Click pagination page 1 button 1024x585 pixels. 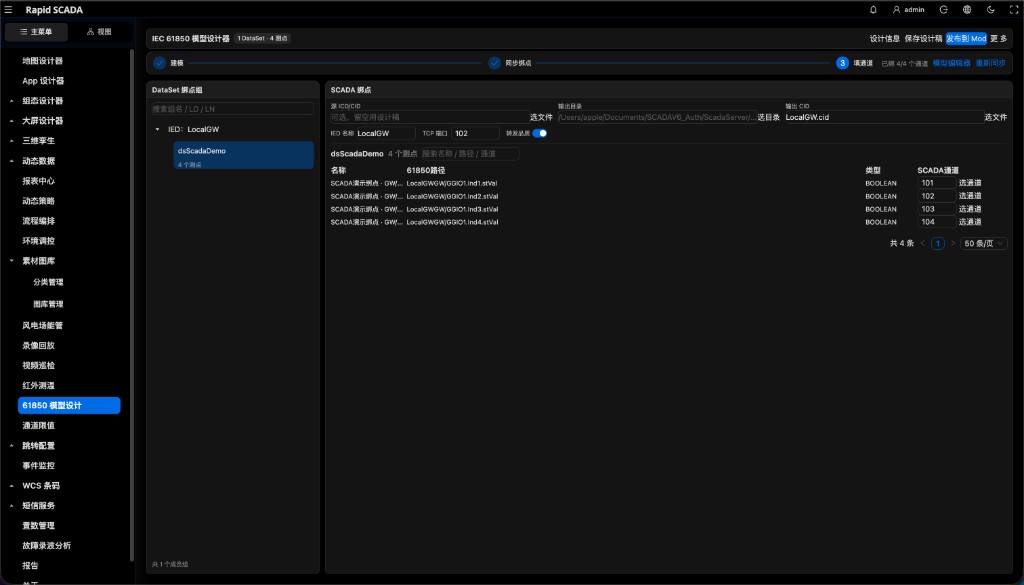tap(938, 244)
